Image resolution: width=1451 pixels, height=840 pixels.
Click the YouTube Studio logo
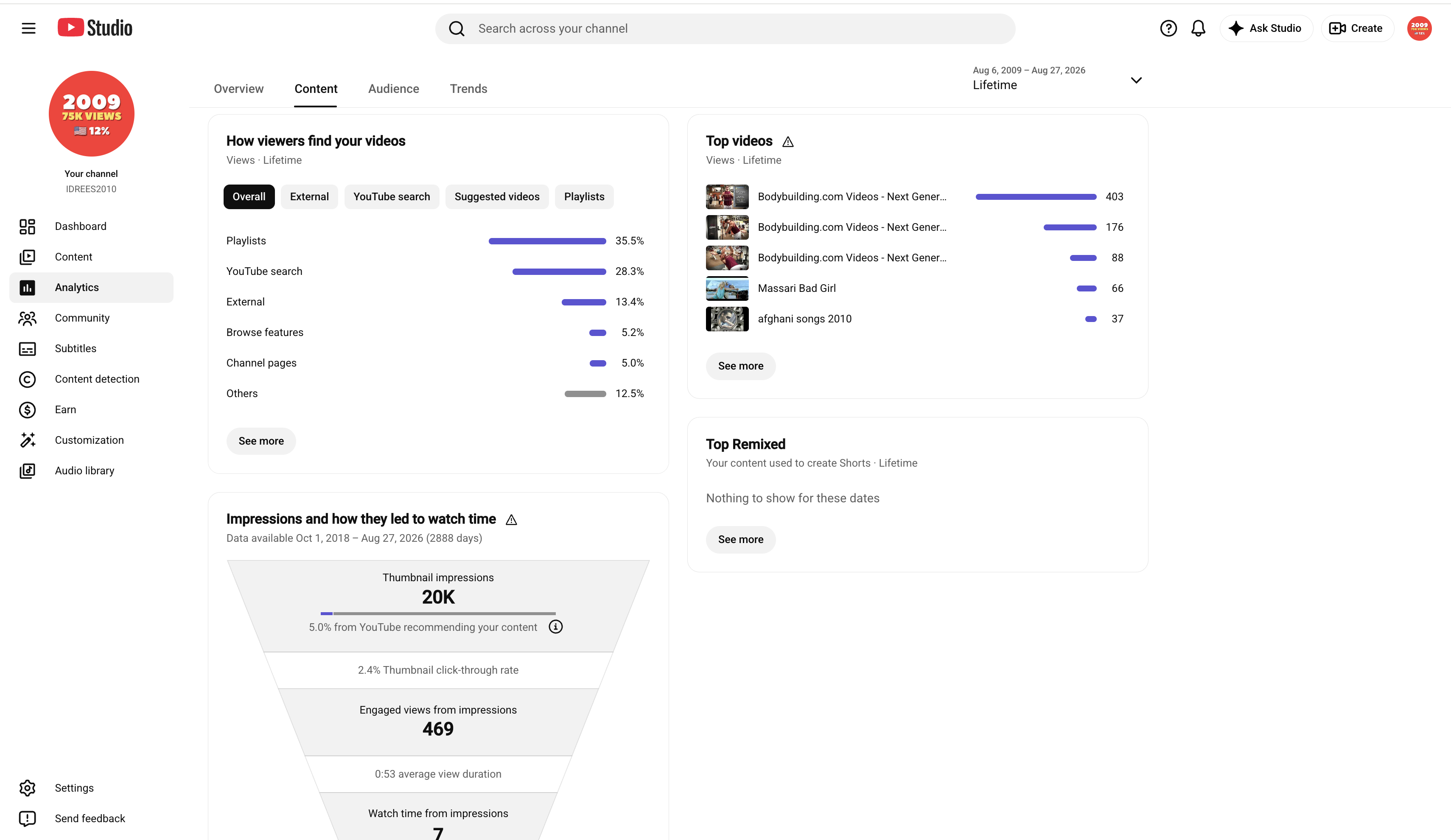[95, 28]
